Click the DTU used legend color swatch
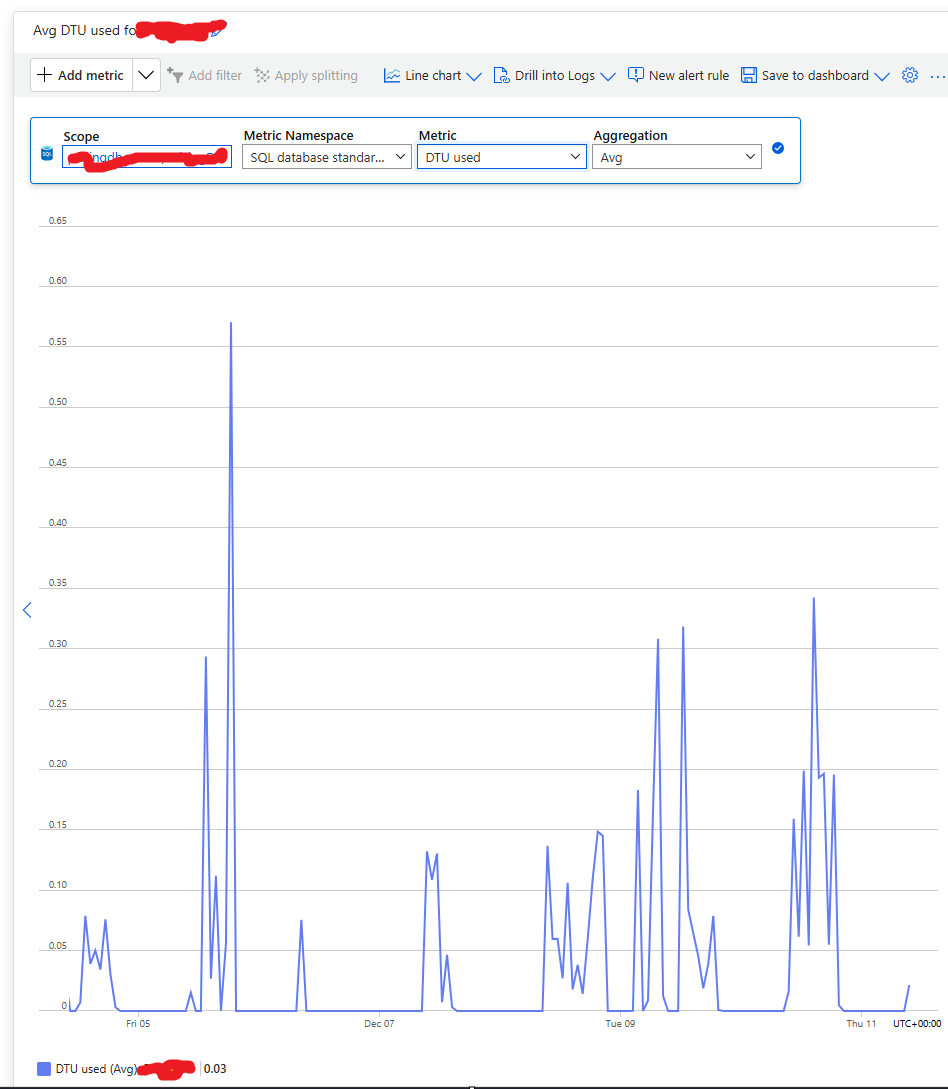This screenshot has width=948, height=1089. [44, 1069]
